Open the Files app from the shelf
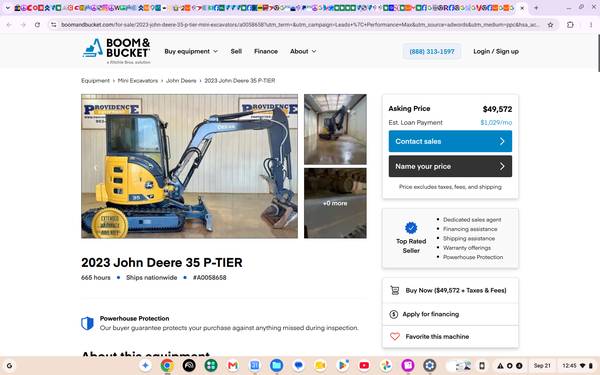This screenshot has width=600, height=375. pyautogui.click(x=276, y=365)
